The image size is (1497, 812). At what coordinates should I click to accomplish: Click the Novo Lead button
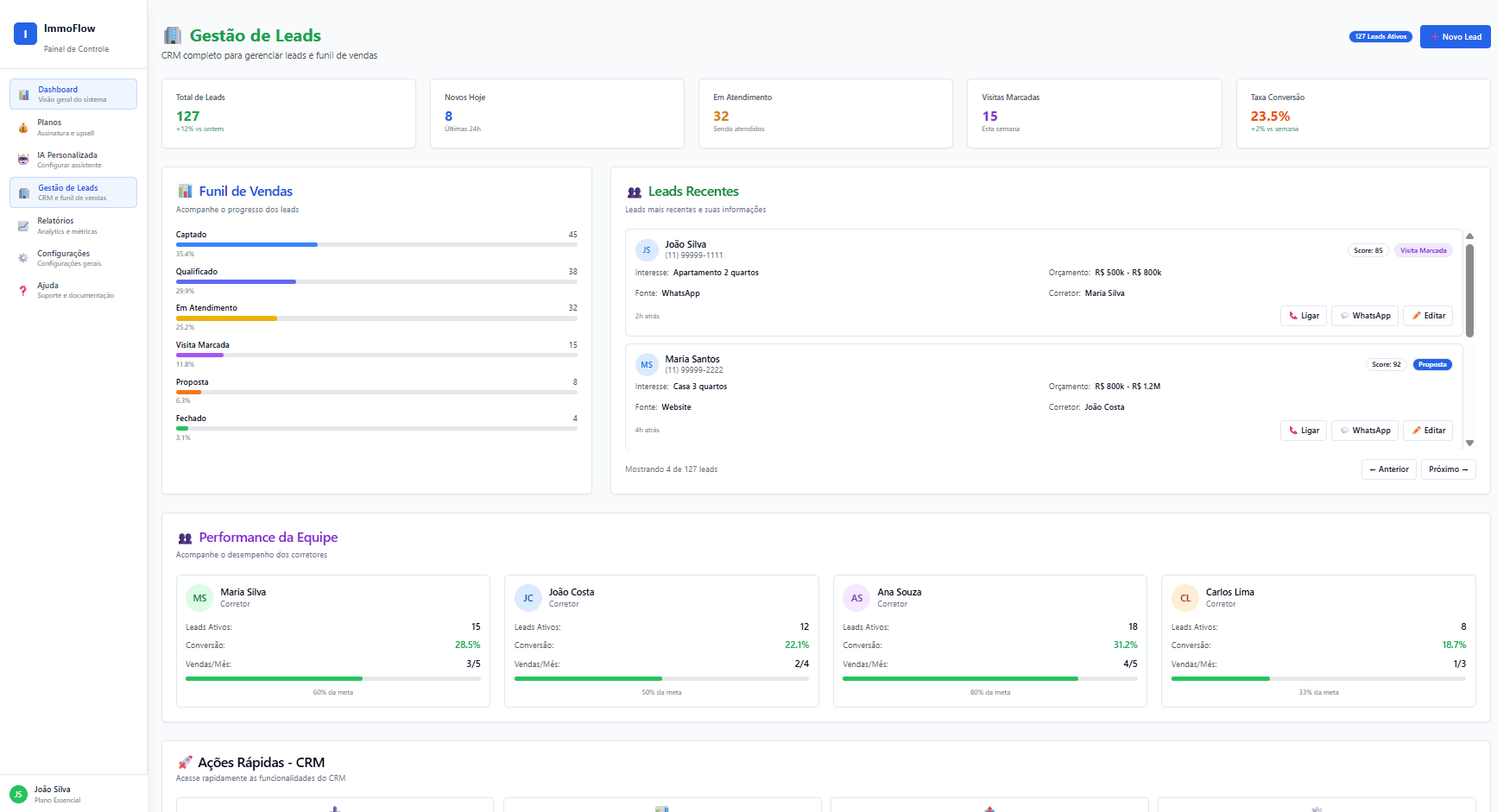coord(1456,36)
